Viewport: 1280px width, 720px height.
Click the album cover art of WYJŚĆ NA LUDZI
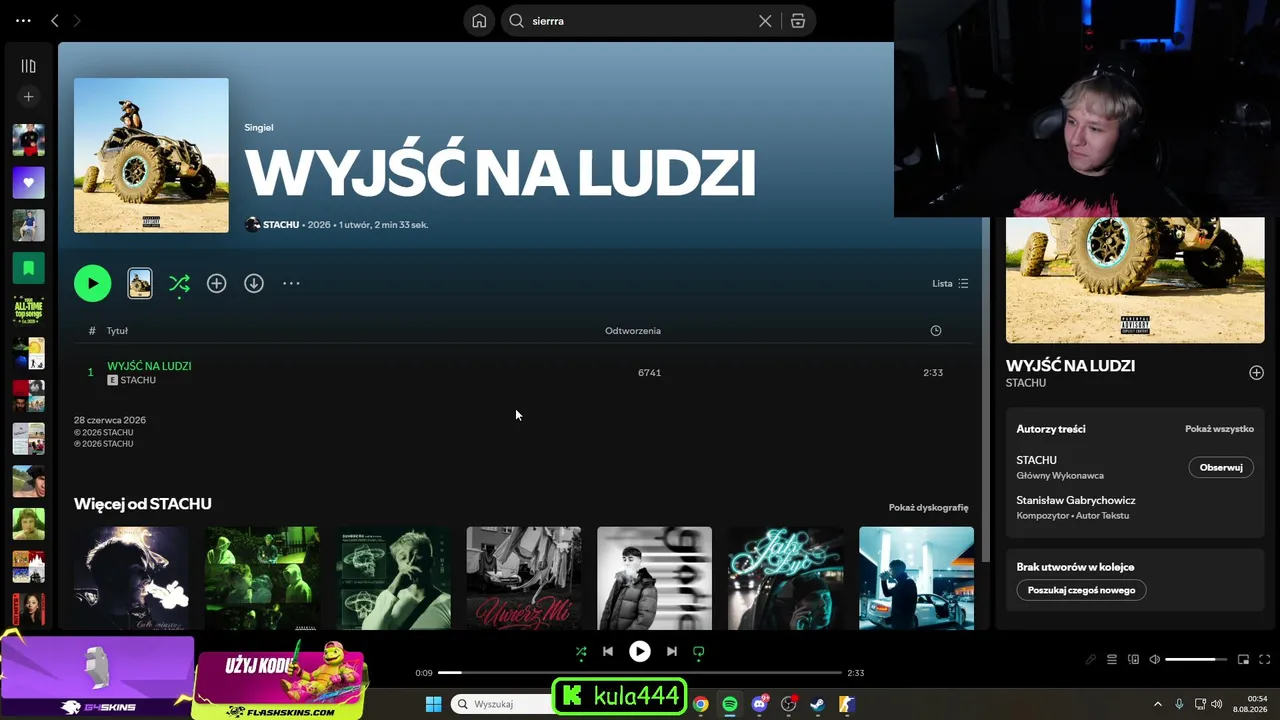pyautogui.click(x=151, y=155)
